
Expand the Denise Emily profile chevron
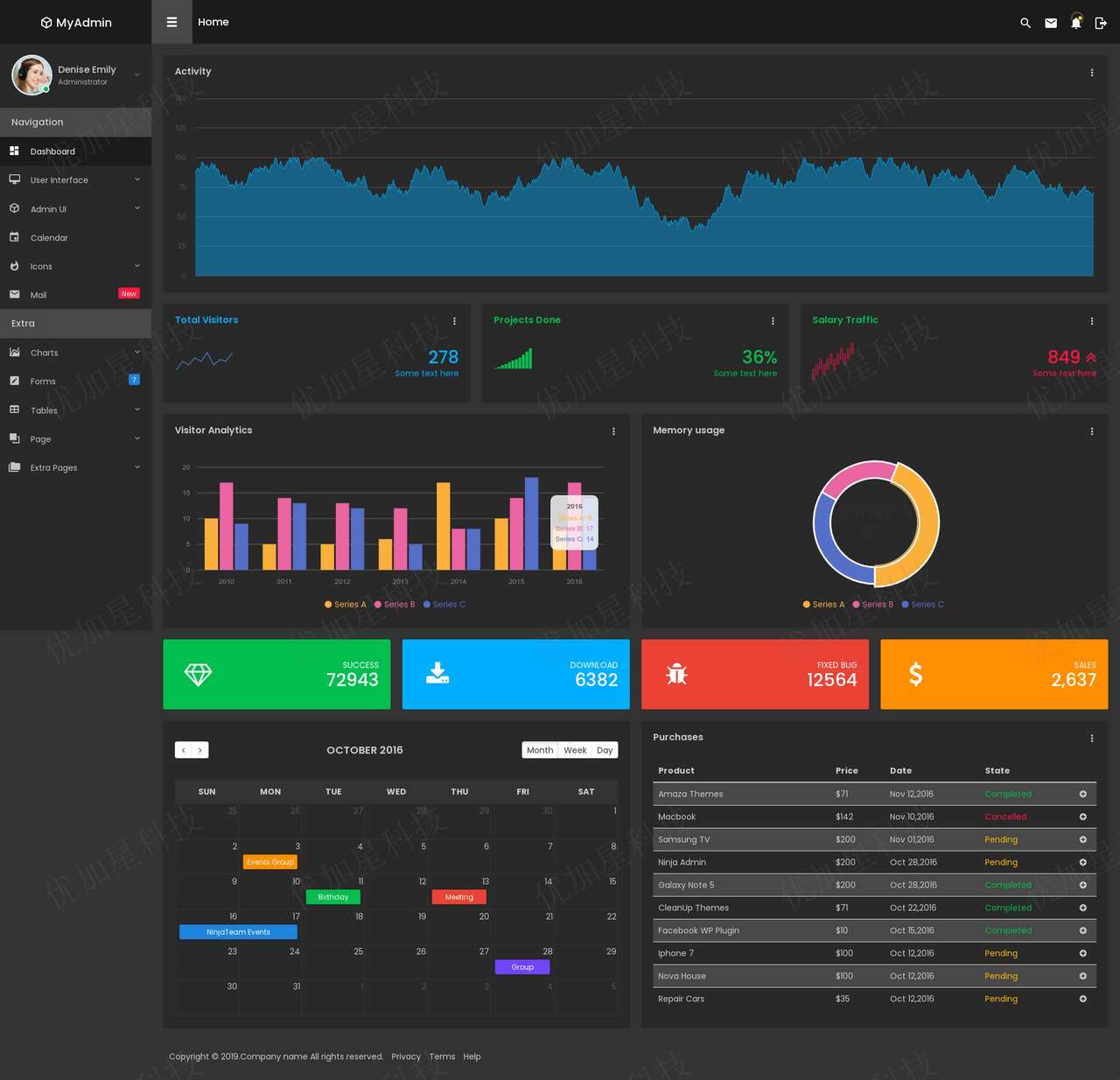coord(137,75)
